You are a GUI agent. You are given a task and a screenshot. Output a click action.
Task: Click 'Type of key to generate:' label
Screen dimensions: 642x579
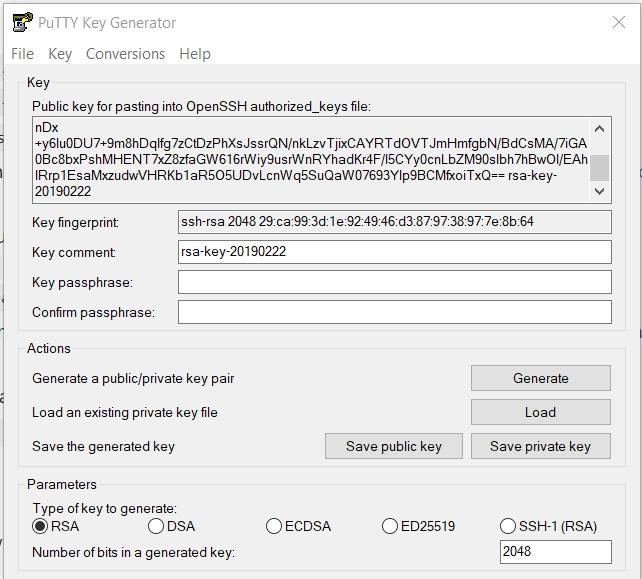[x=104, y=508]
